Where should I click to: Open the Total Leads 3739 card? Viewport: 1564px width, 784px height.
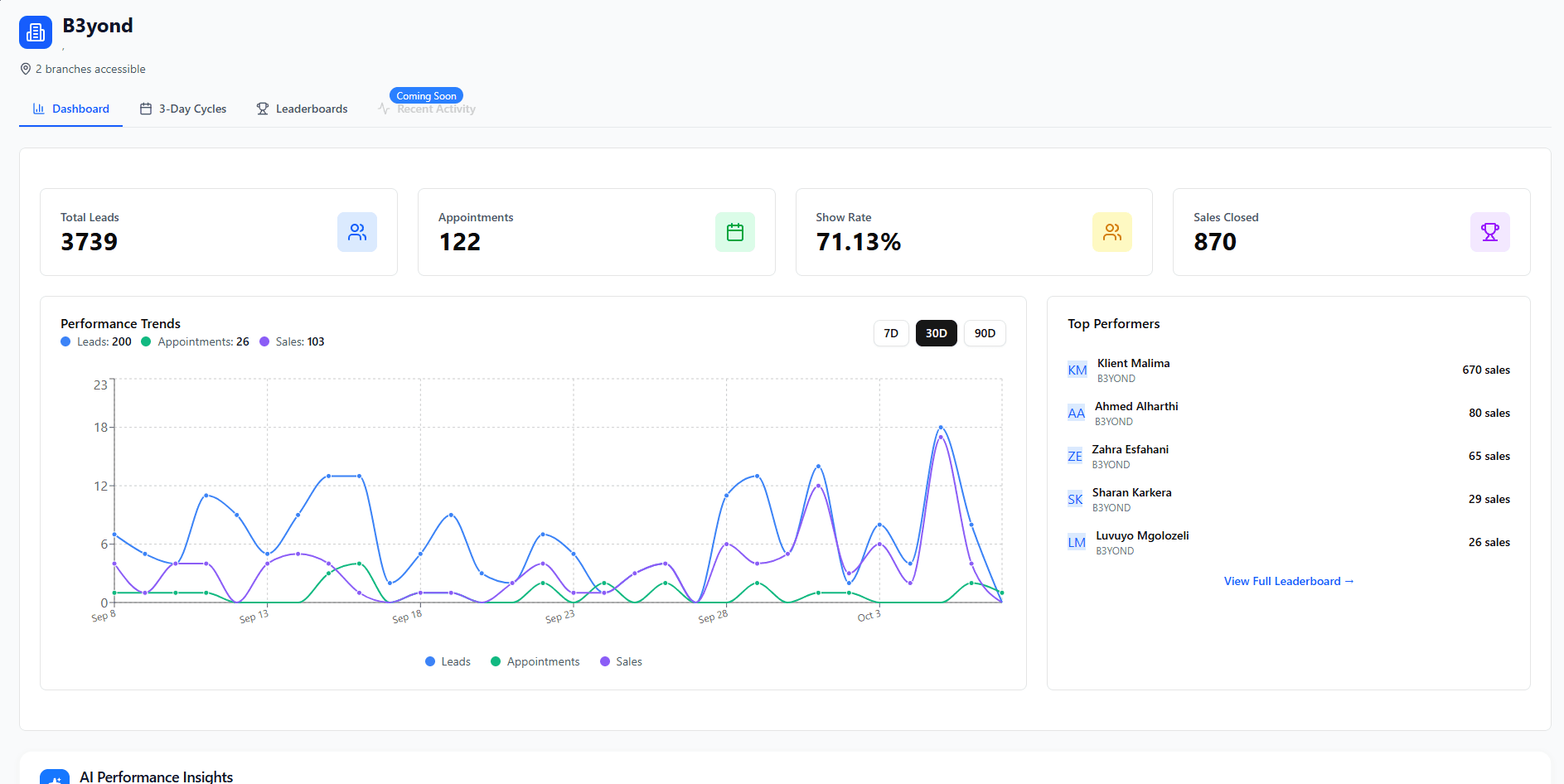tap(219, 232)
